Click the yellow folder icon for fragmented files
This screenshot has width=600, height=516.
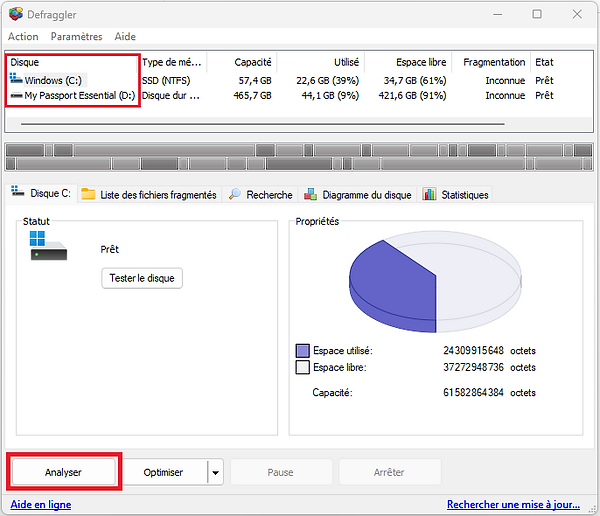pos(88,194)
